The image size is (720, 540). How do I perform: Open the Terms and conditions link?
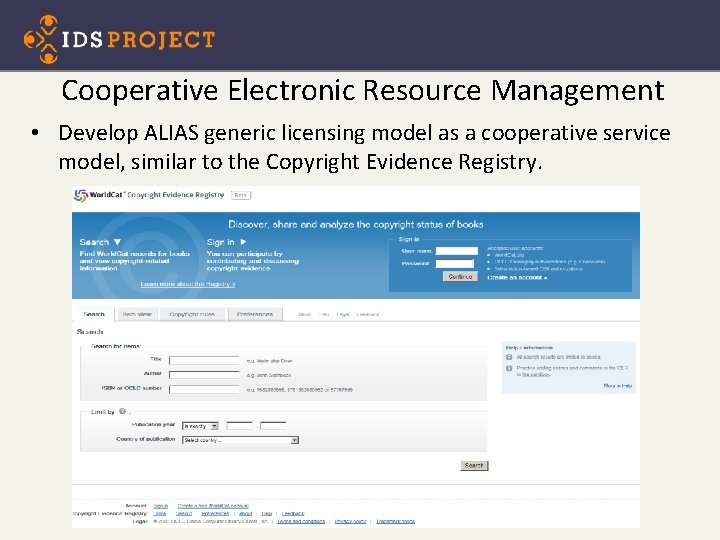click(301, 521)
